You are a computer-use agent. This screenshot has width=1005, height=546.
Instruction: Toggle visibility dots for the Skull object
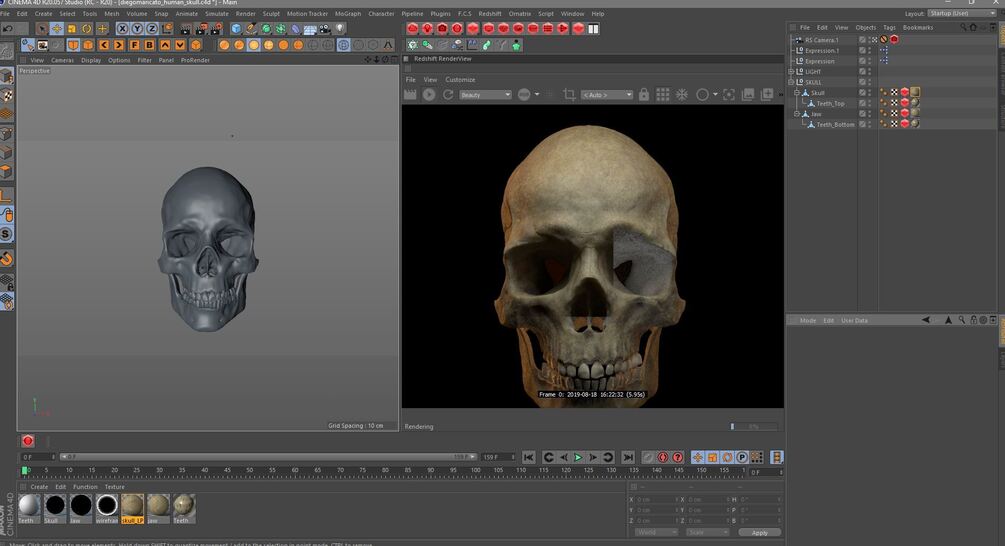coord(870,93)
